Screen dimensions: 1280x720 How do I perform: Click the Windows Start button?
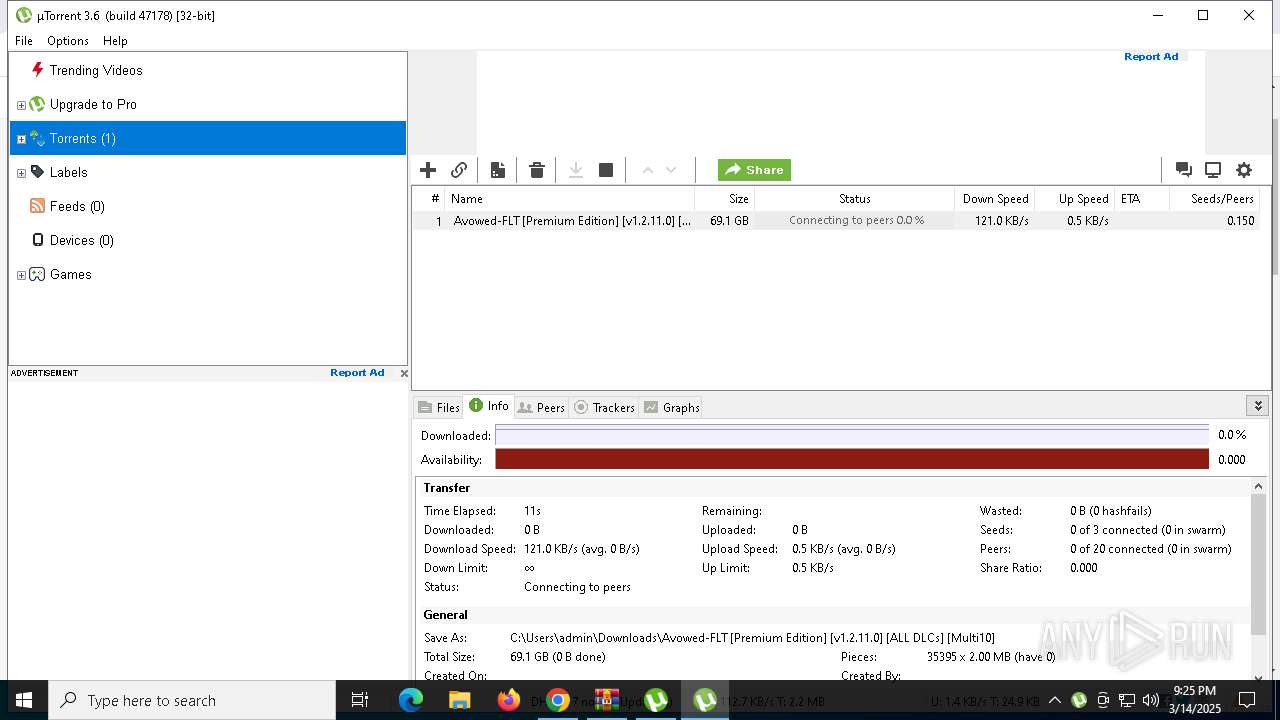(x=24, y=700)
